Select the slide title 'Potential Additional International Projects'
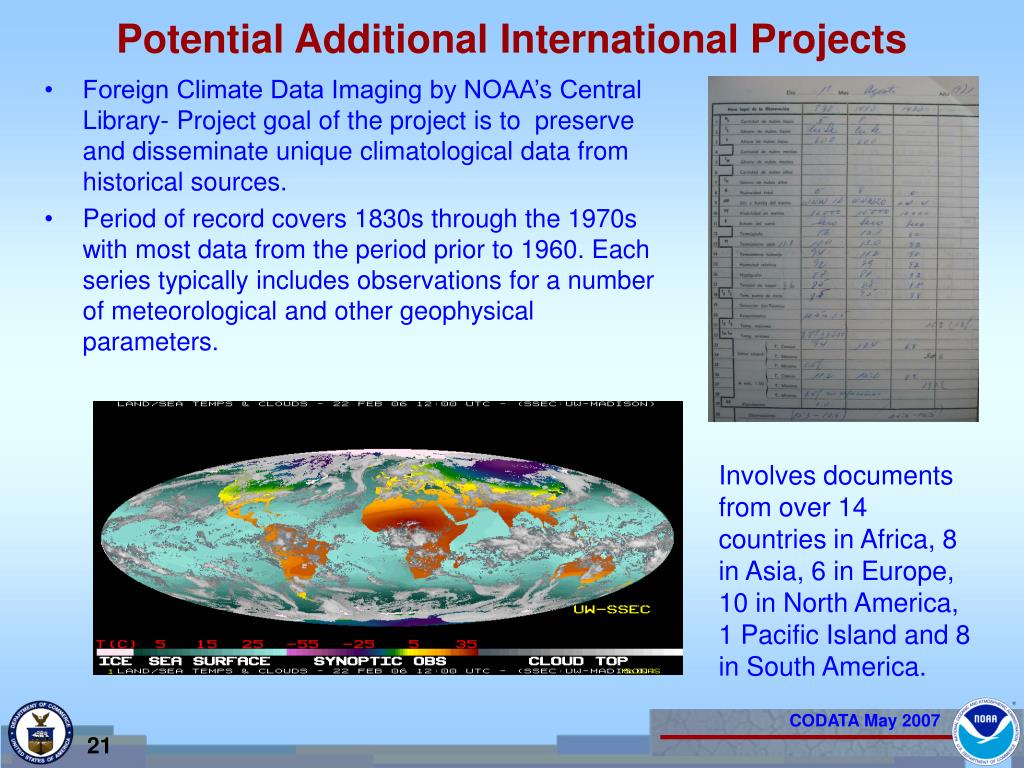This screenshot has height=768, width=1024. (511, 39)
